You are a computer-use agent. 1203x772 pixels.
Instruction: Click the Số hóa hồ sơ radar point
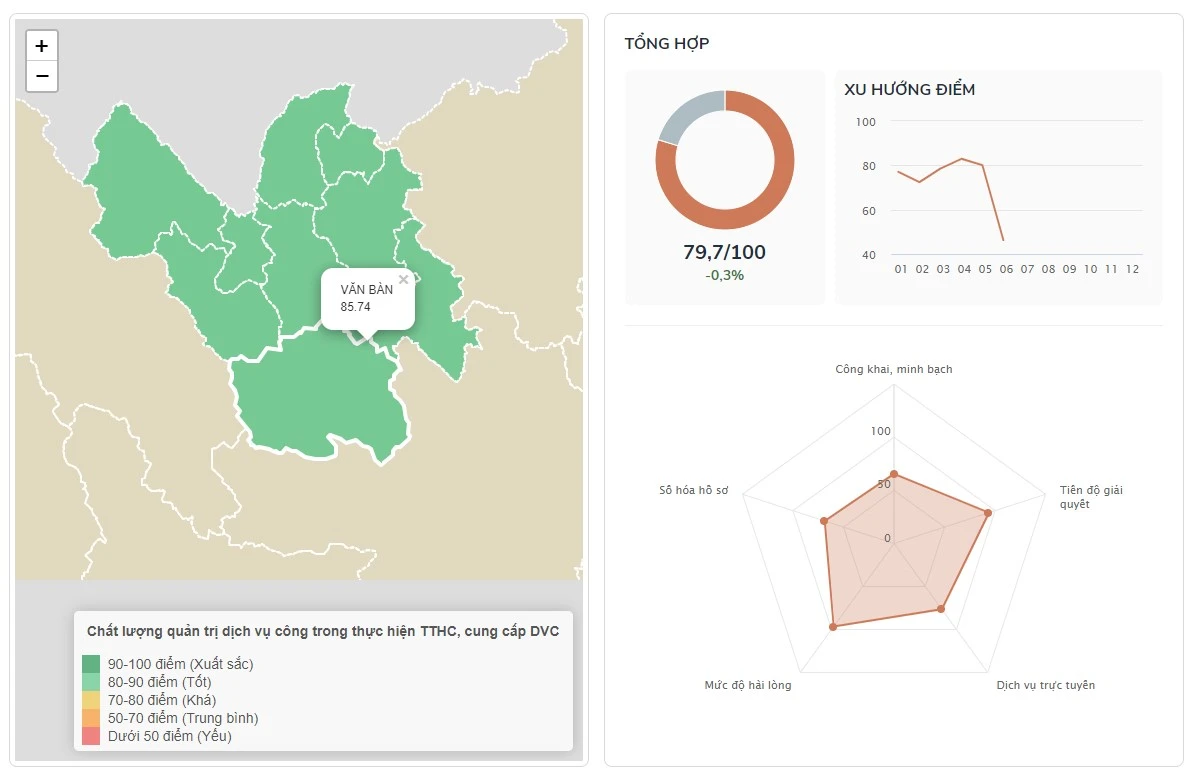824,521
